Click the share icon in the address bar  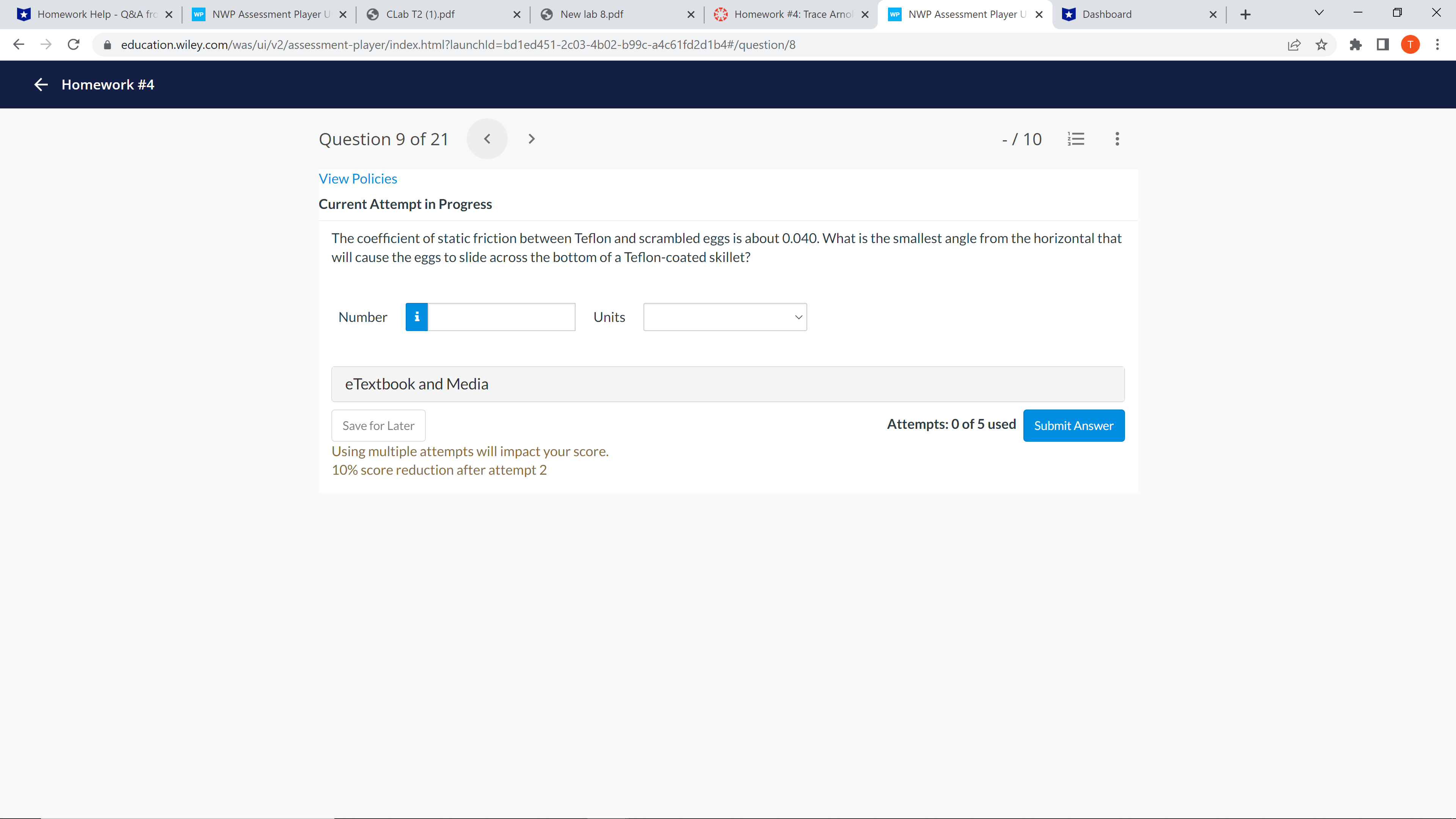tap(1294, 45)
